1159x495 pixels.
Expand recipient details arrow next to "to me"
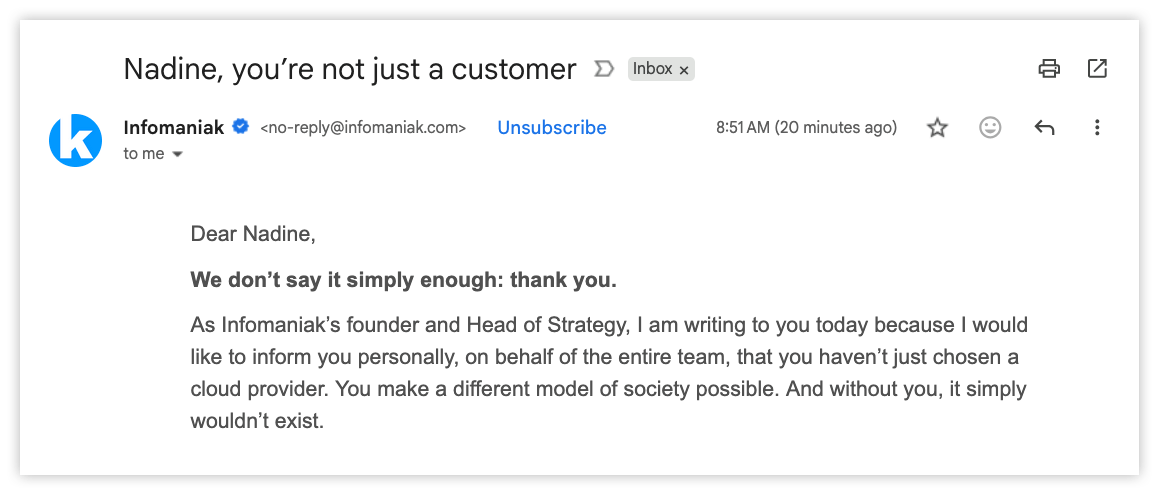(x=178, y=155)
